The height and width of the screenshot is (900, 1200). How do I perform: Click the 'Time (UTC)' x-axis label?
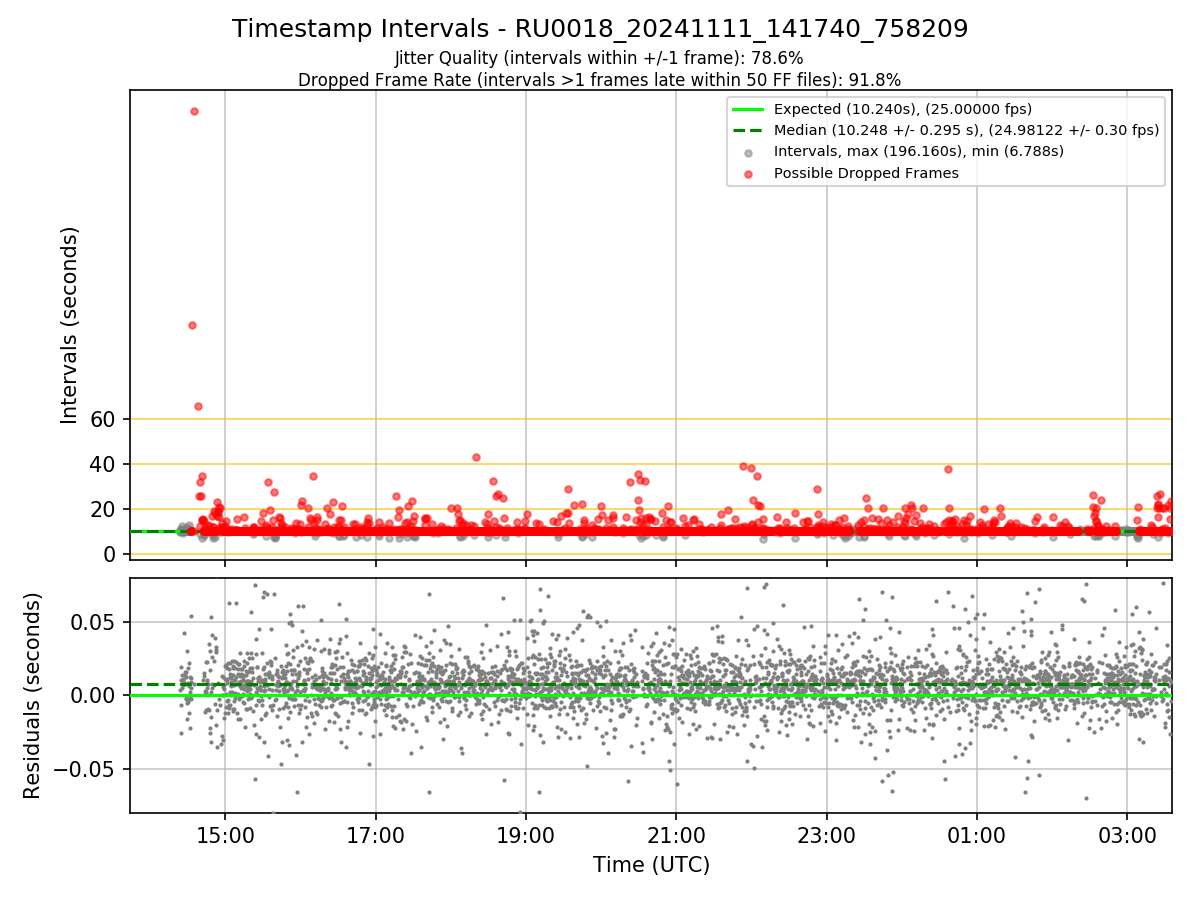point(651,865)
